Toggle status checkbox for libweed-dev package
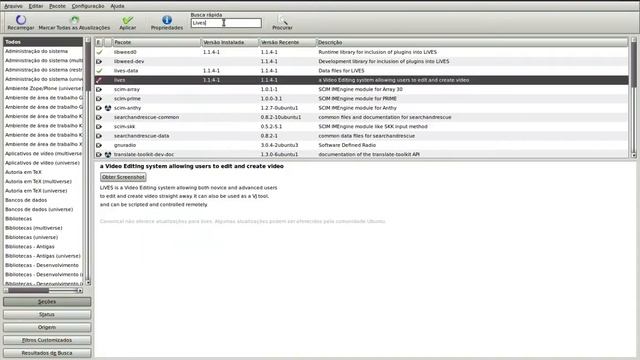This screenshot has width=640, height=360. tap(99, 61)
